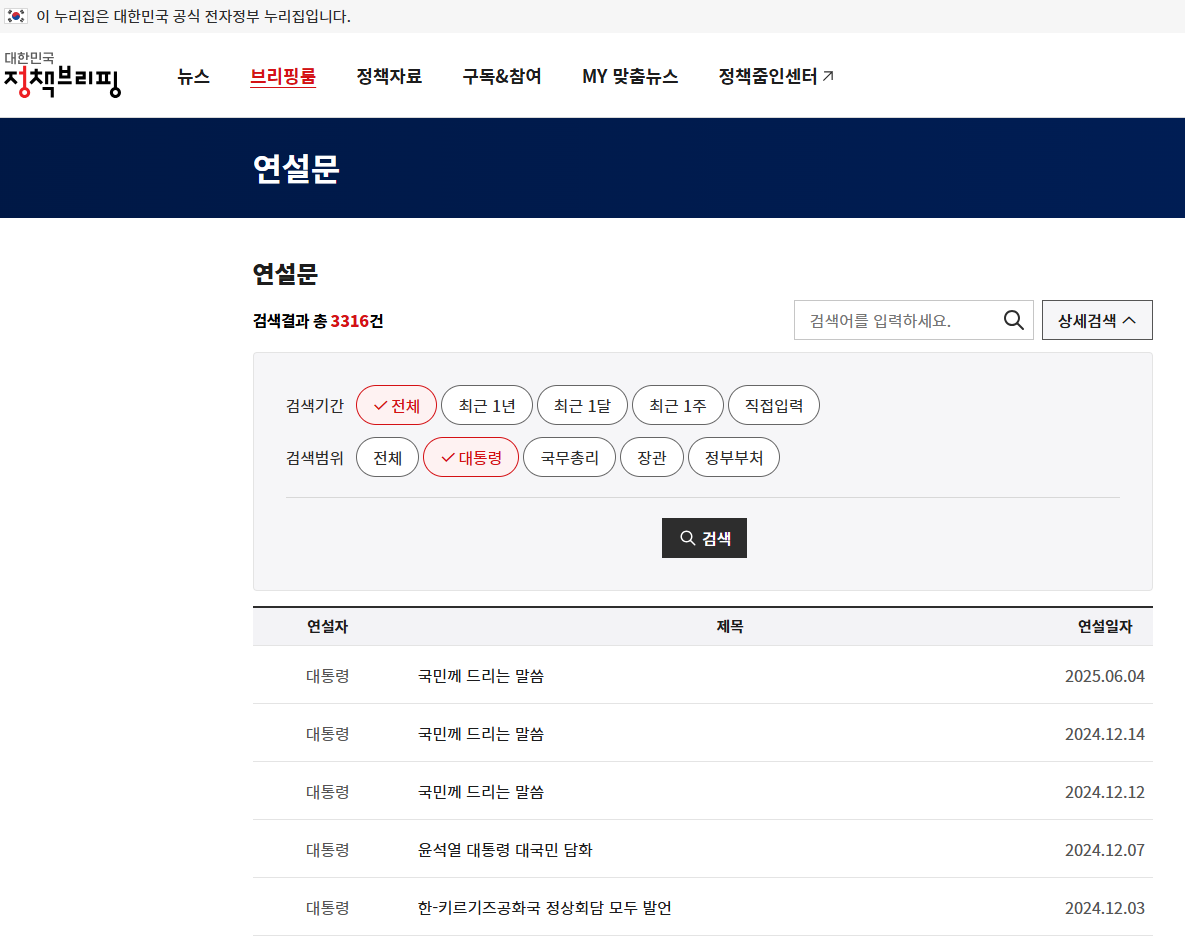Open 국민께 드리는 말씀 dated 2025.06.04

click(x=481, y=676)
